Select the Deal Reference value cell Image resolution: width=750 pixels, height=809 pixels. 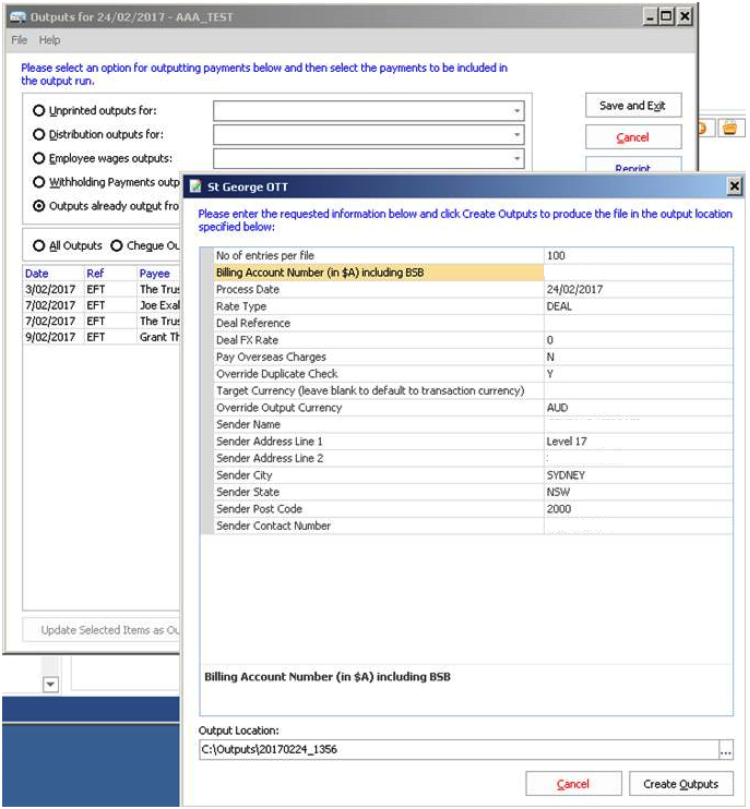point(637,323)
